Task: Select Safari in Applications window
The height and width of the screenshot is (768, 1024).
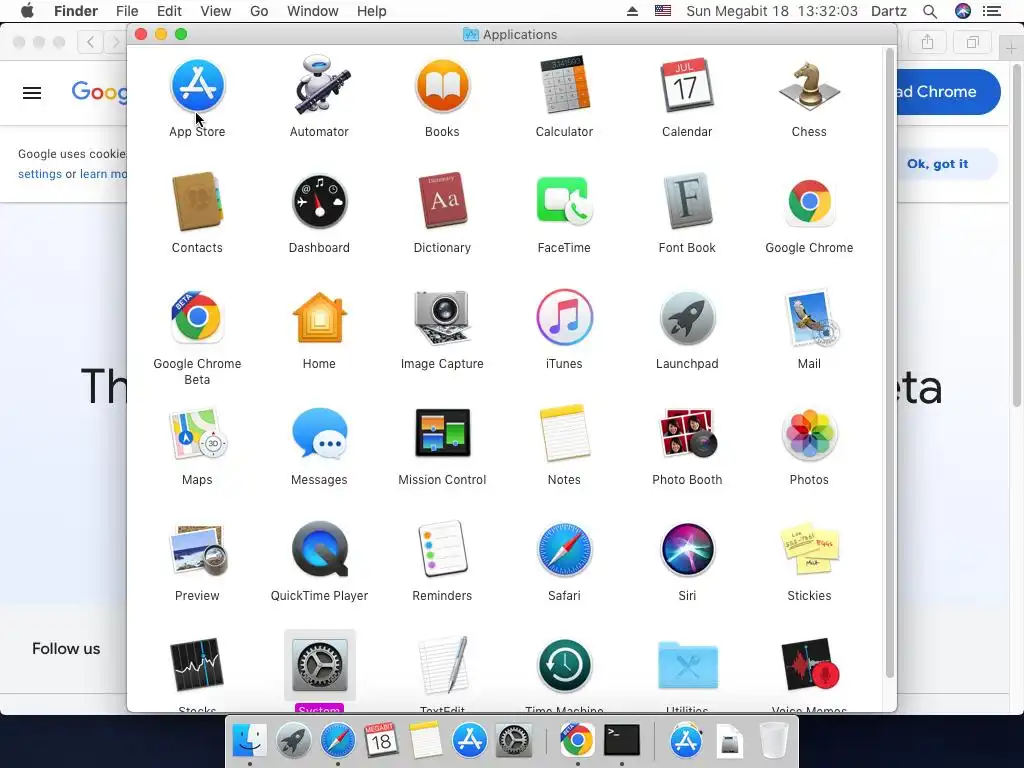Action: [564, 550]
